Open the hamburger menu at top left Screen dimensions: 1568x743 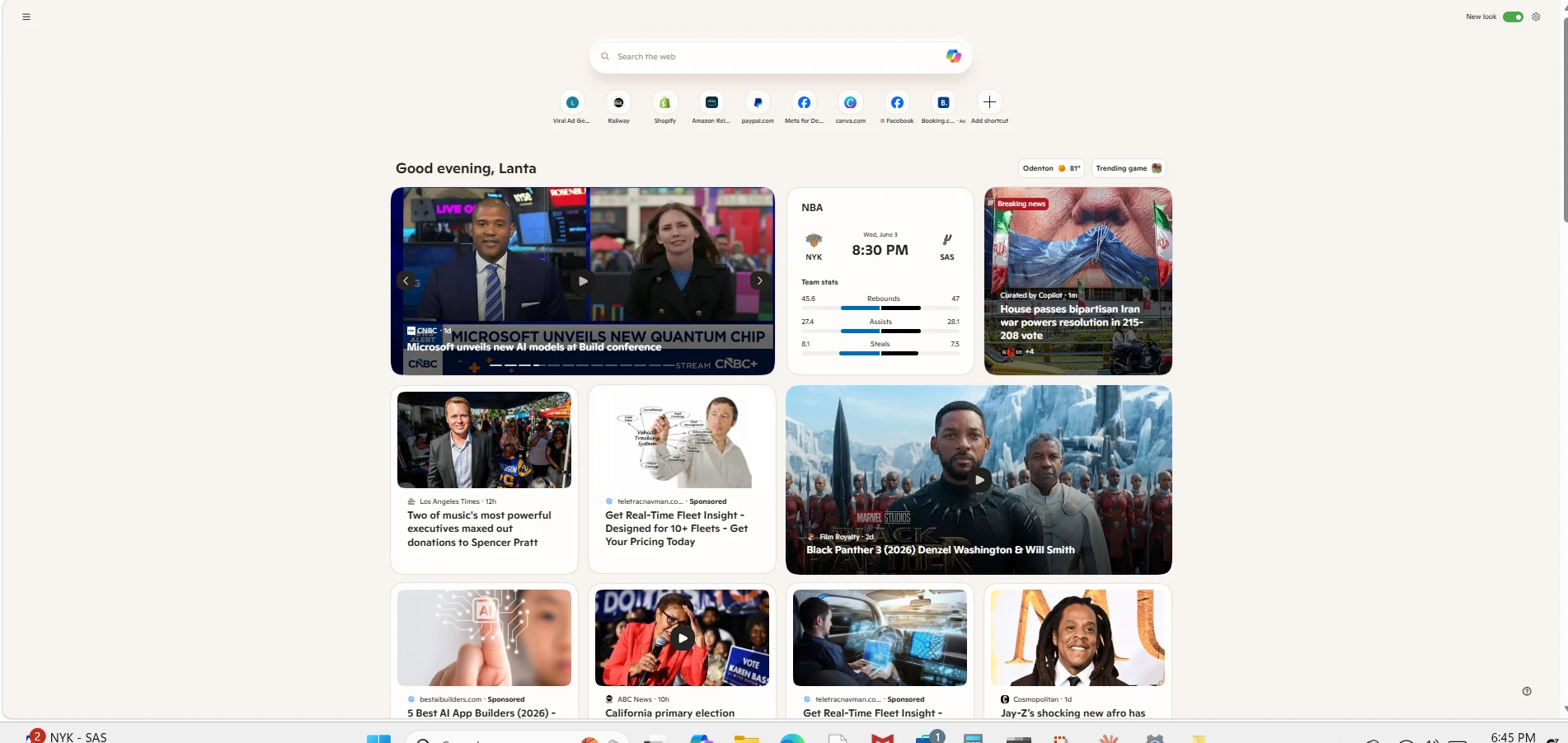point(26,16)
